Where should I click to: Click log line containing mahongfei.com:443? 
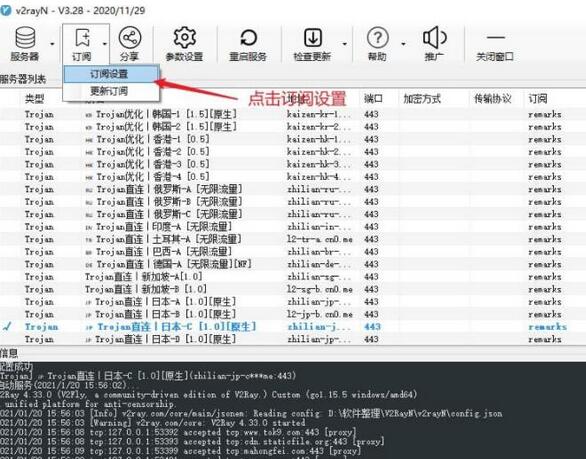(x=180, y=451)
